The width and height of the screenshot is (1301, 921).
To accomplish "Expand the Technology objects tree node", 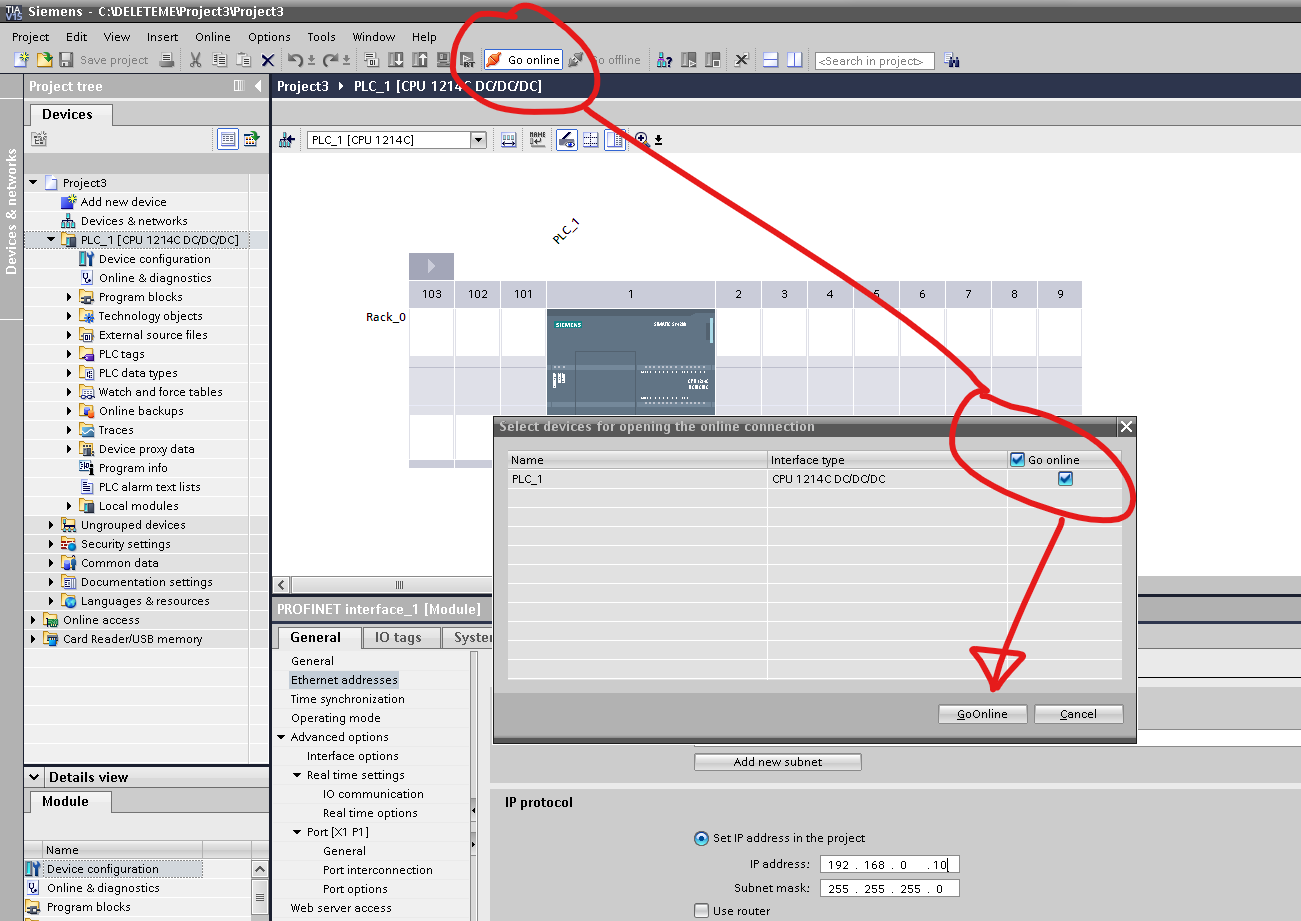I will [70, 316].
